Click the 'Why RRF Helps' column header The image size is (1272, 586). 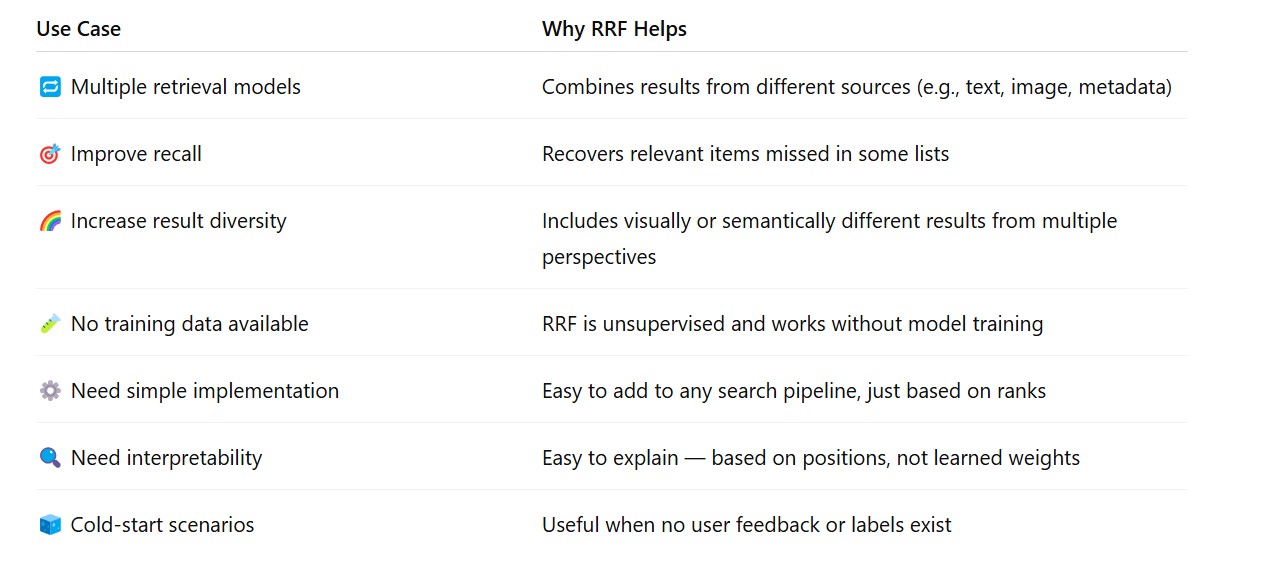tap(614, 29)
